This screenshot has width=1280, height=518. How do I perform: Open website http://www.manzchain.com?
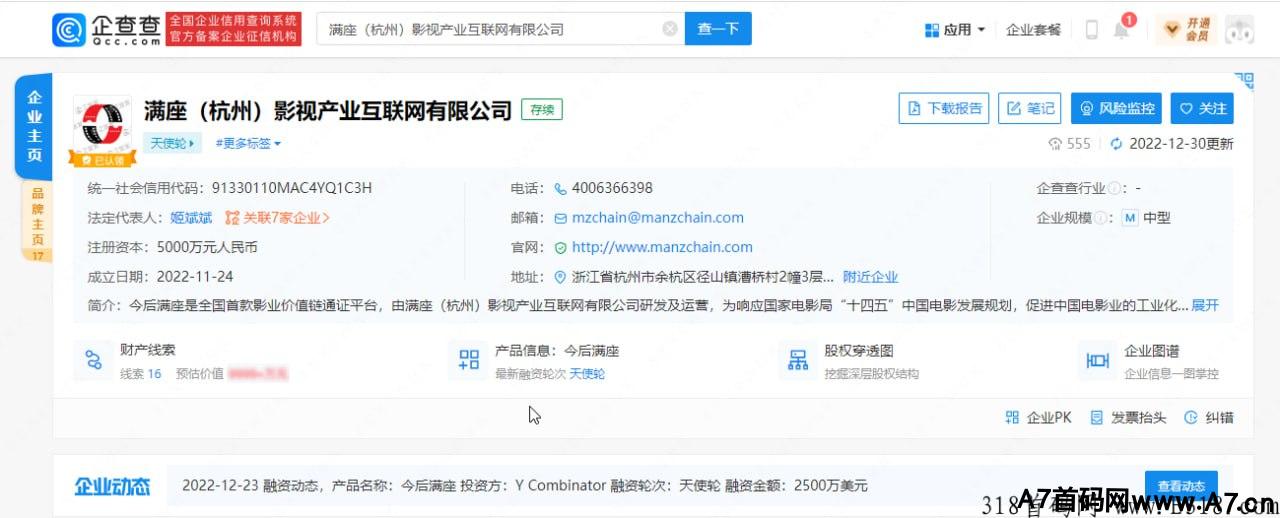coord(662,247)
